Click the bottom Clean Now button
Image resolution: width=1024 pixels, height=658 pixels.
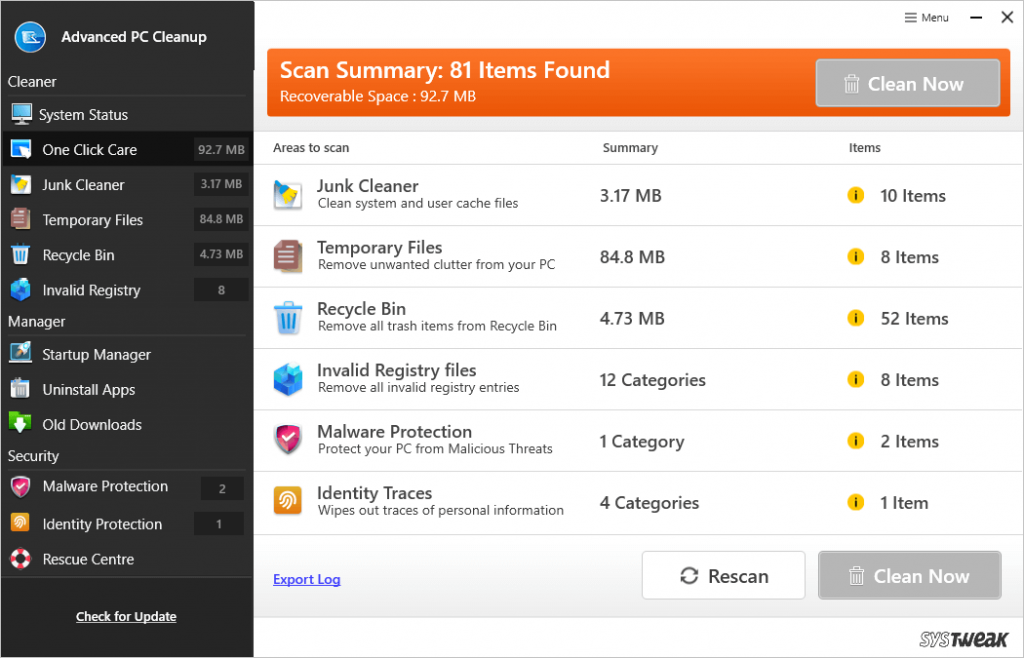click(x=909, y=575)
